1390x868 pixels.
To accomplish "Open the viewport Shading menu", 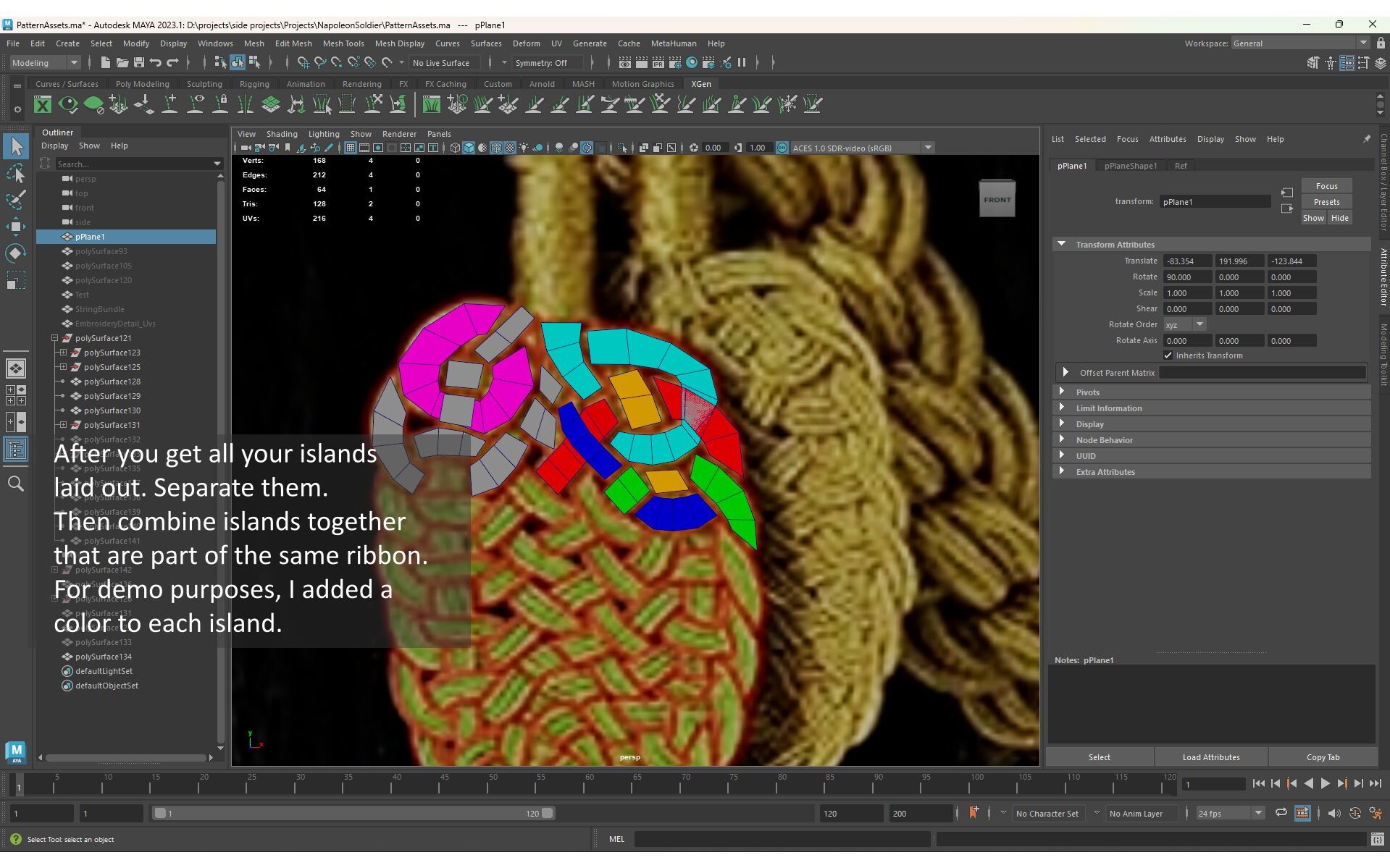I will (x=282, y=134).
